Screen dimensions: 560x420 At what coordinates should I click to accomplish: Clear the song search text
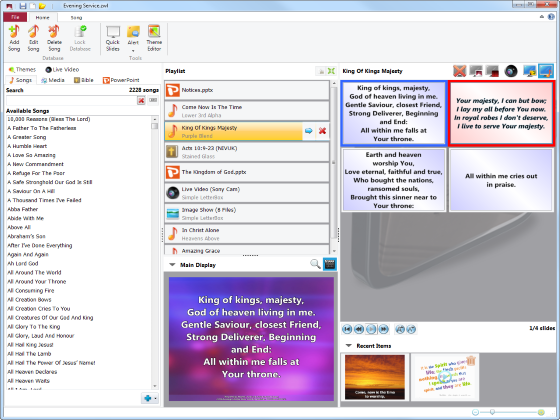(141, 100)
